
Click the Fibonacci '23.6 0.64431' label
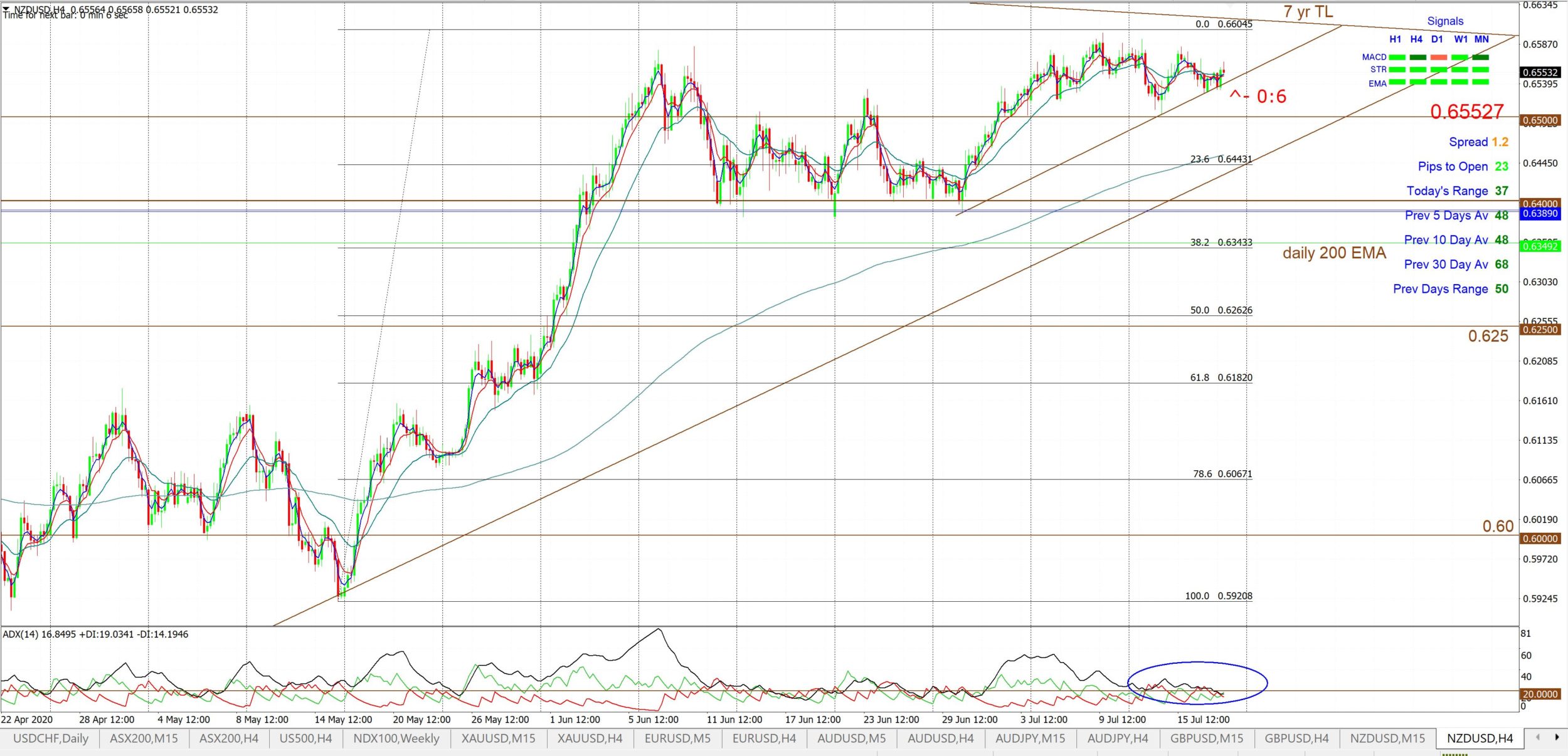1221,159
